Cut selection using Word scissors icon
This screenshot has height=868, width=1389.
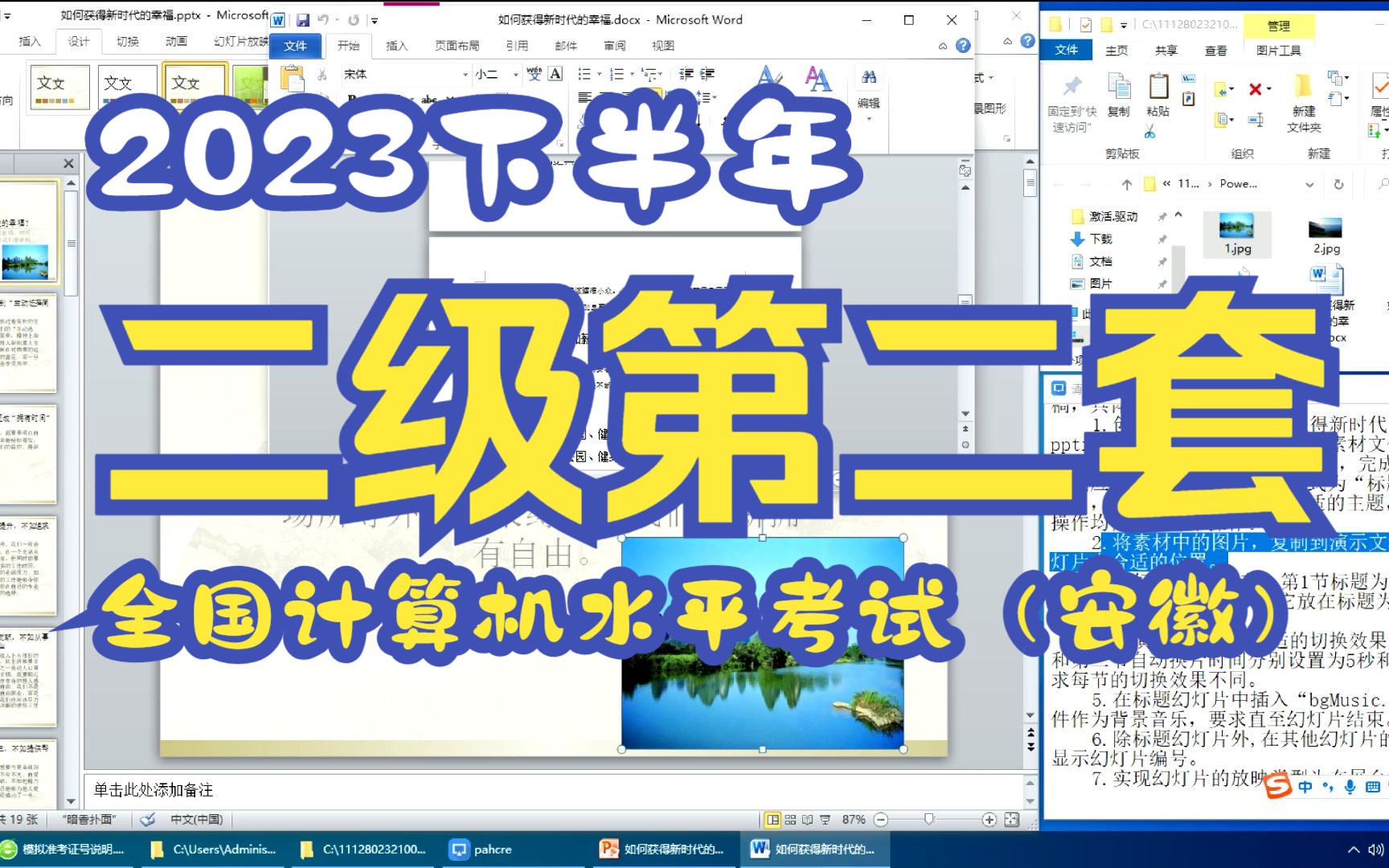pyautogui.click(x=322, y=75)
